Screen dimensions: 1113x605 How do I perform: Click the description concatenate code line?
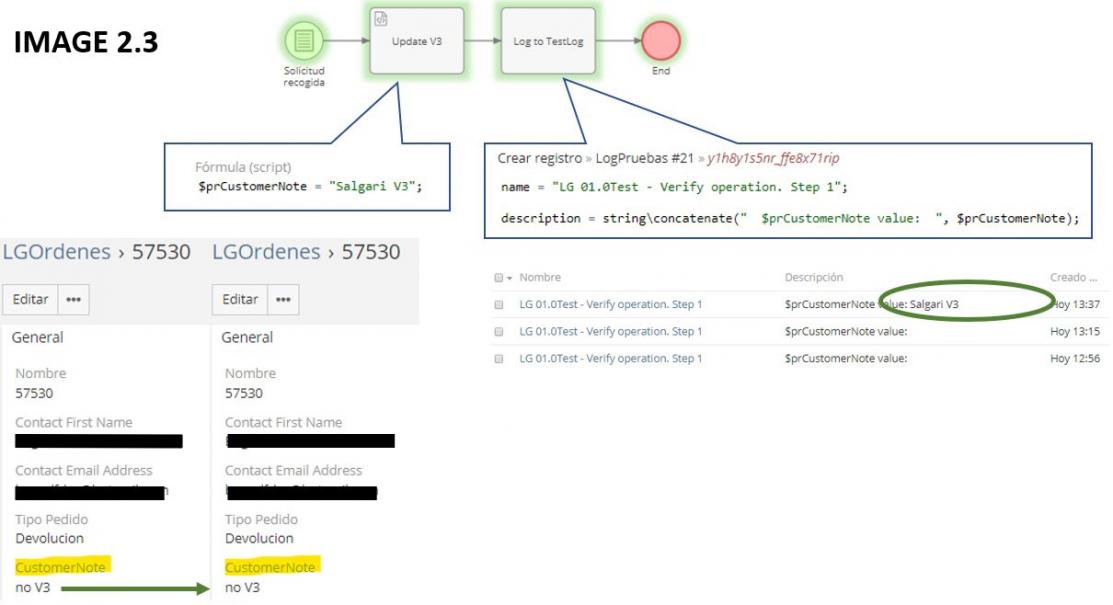point(789,218)
